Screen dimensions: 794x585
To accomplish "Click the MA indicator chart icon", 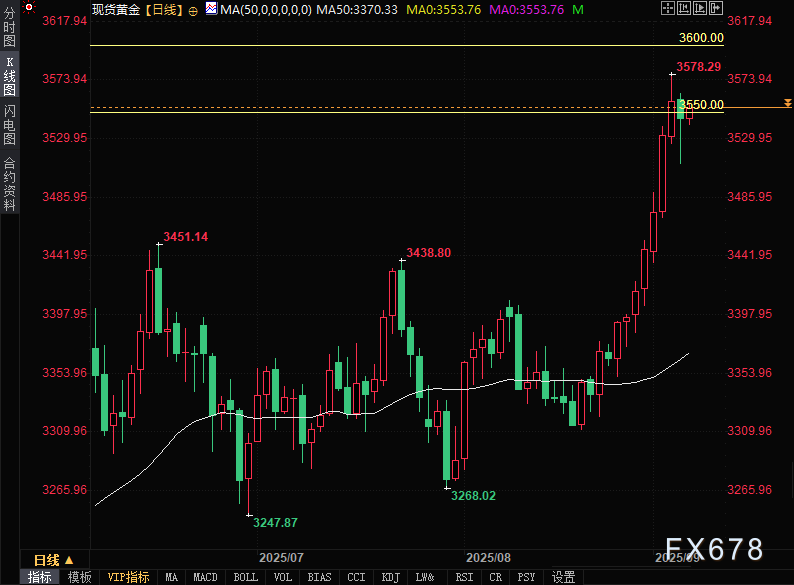I will [210, 9].
